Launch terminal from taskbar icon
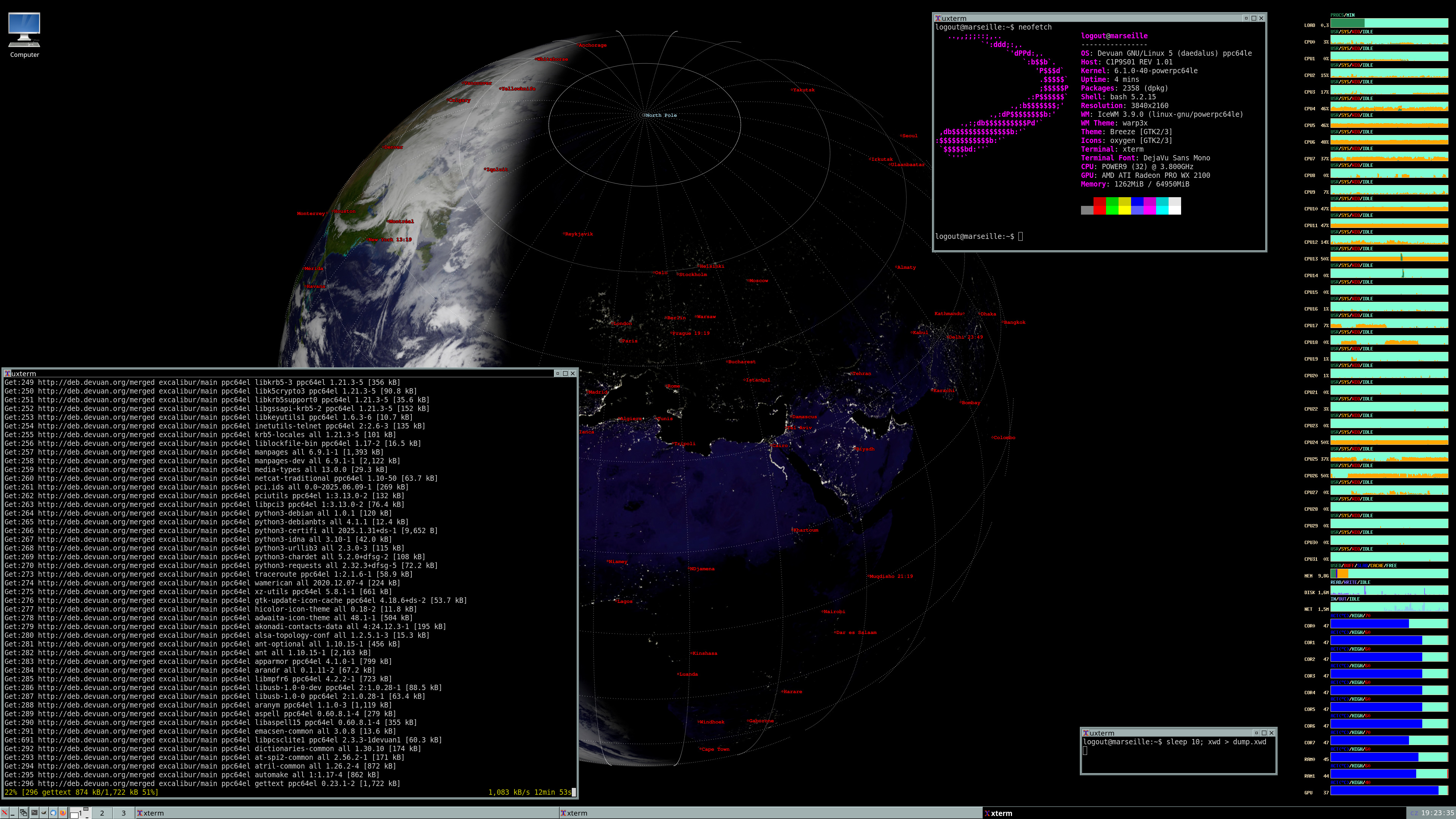This screenshot has width=1456, height=819. coord(35,813)
